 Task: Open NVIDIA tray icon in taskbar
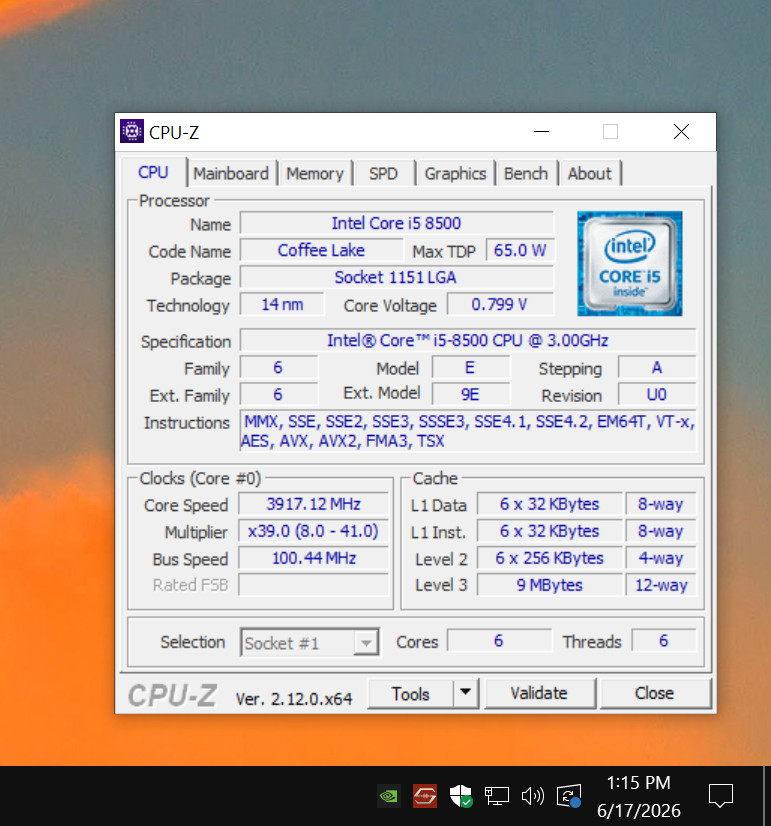point(389,795)
